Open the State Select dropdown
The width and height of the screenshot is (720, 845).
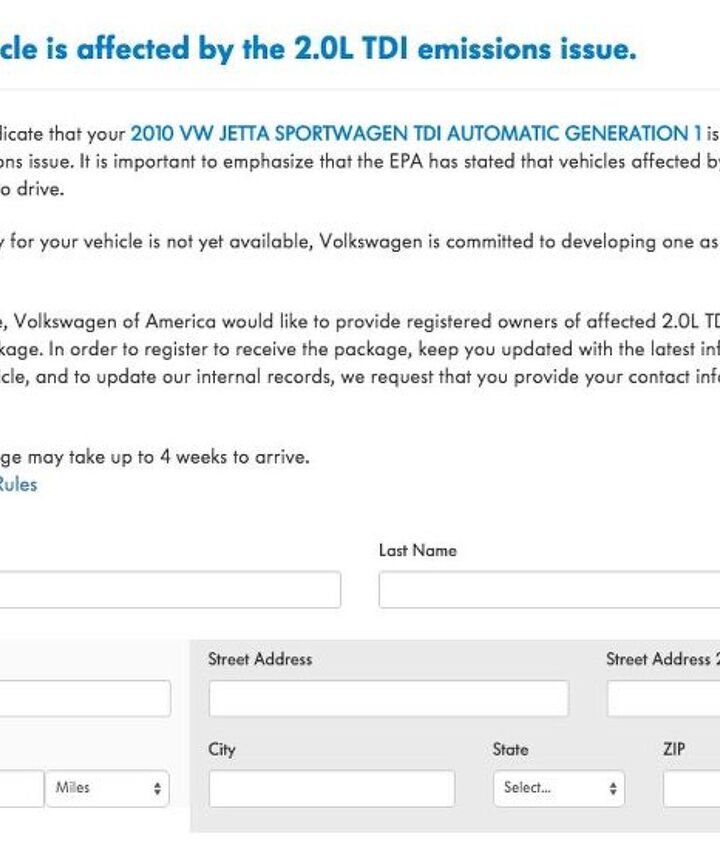click(559, 788)
